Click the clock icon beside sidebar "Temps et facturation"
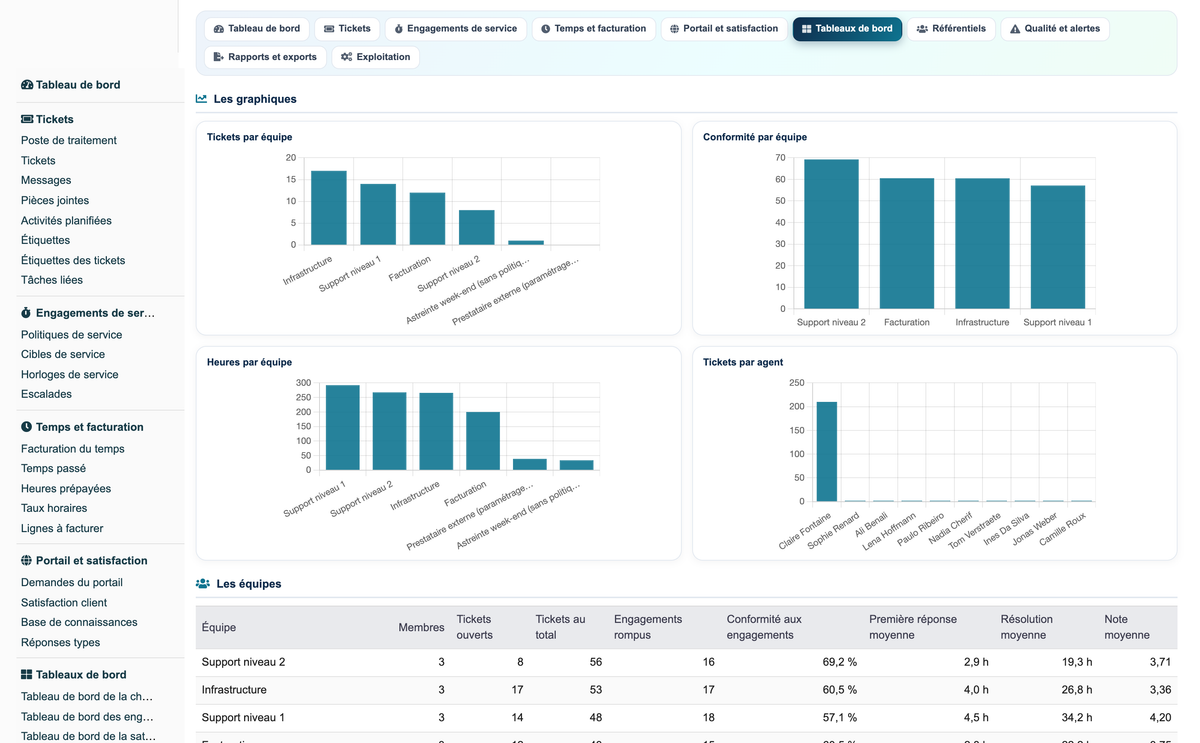 point(27,427)
